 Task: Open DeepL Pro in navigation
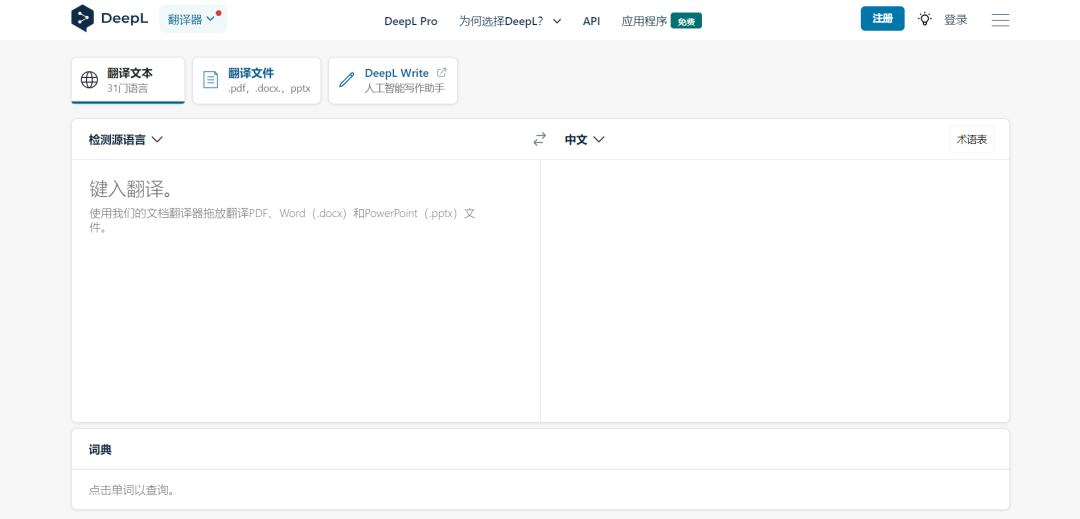pos(410,21)
